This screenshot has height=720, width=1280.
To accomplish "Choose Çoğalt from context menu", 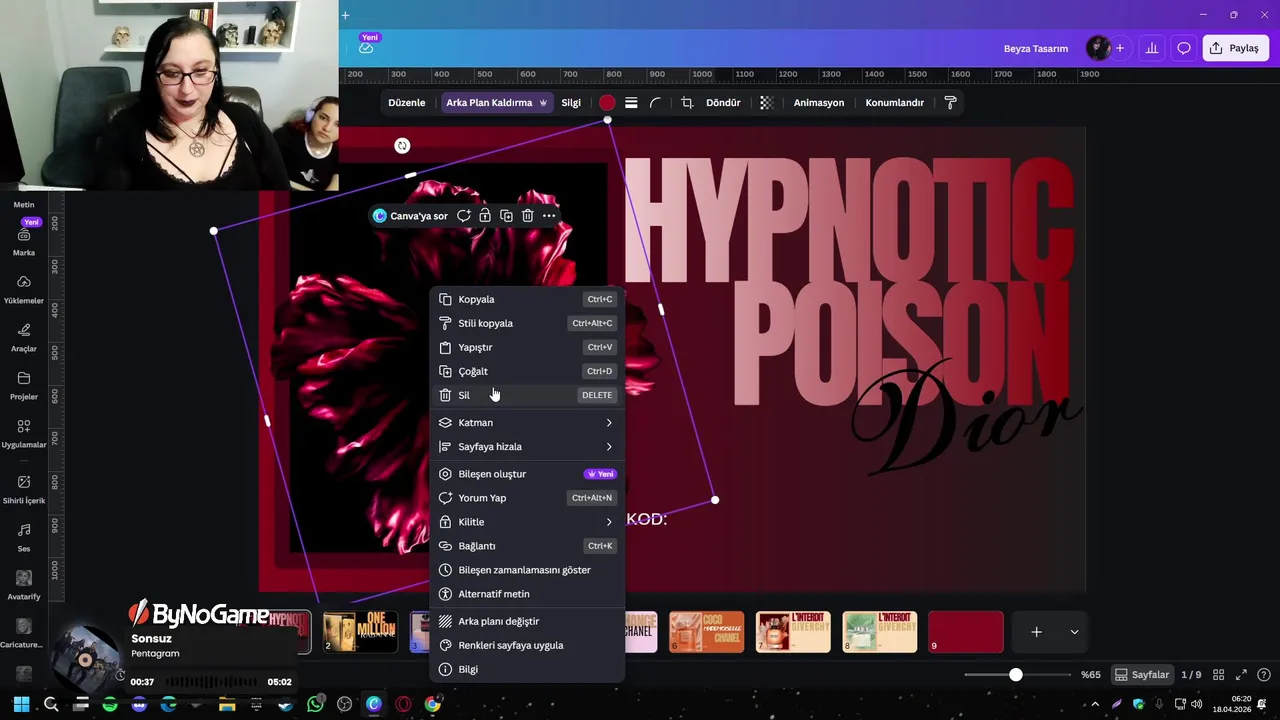I will tap(527, 371).
